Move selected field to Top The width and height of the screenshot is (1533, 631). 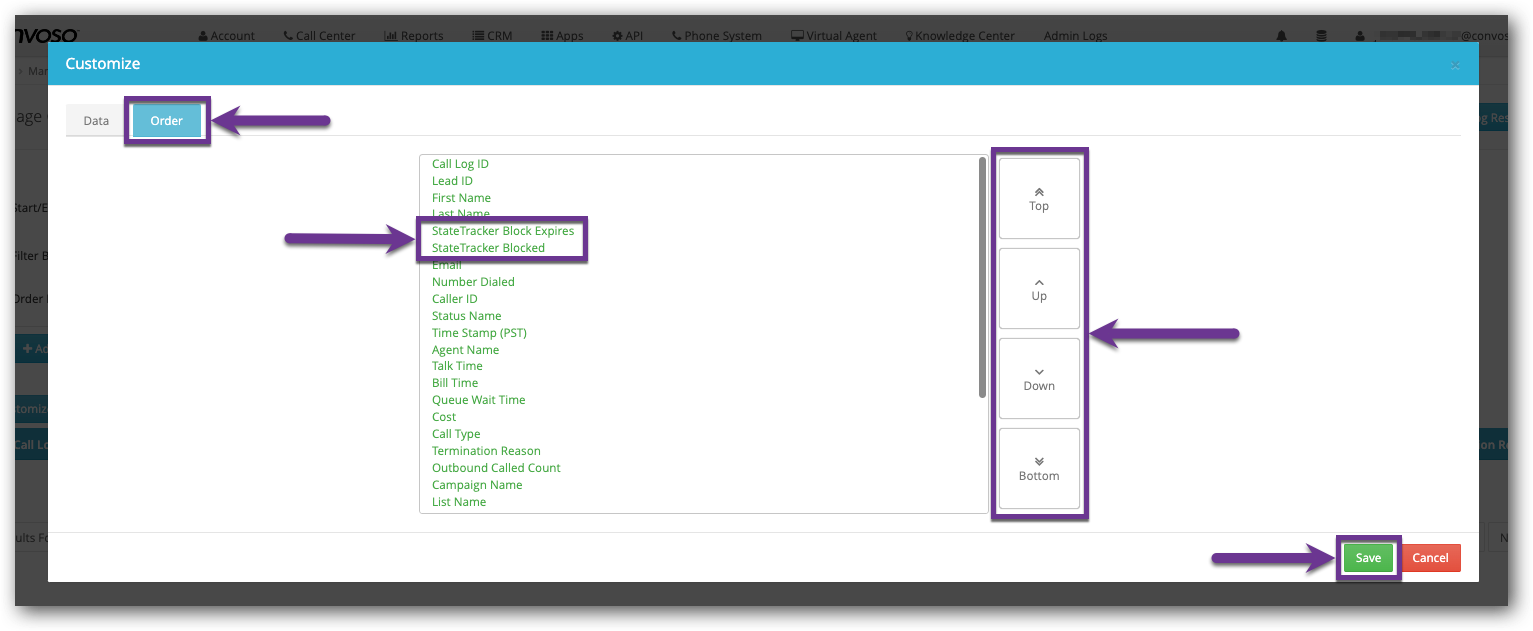coord(1039,198)
